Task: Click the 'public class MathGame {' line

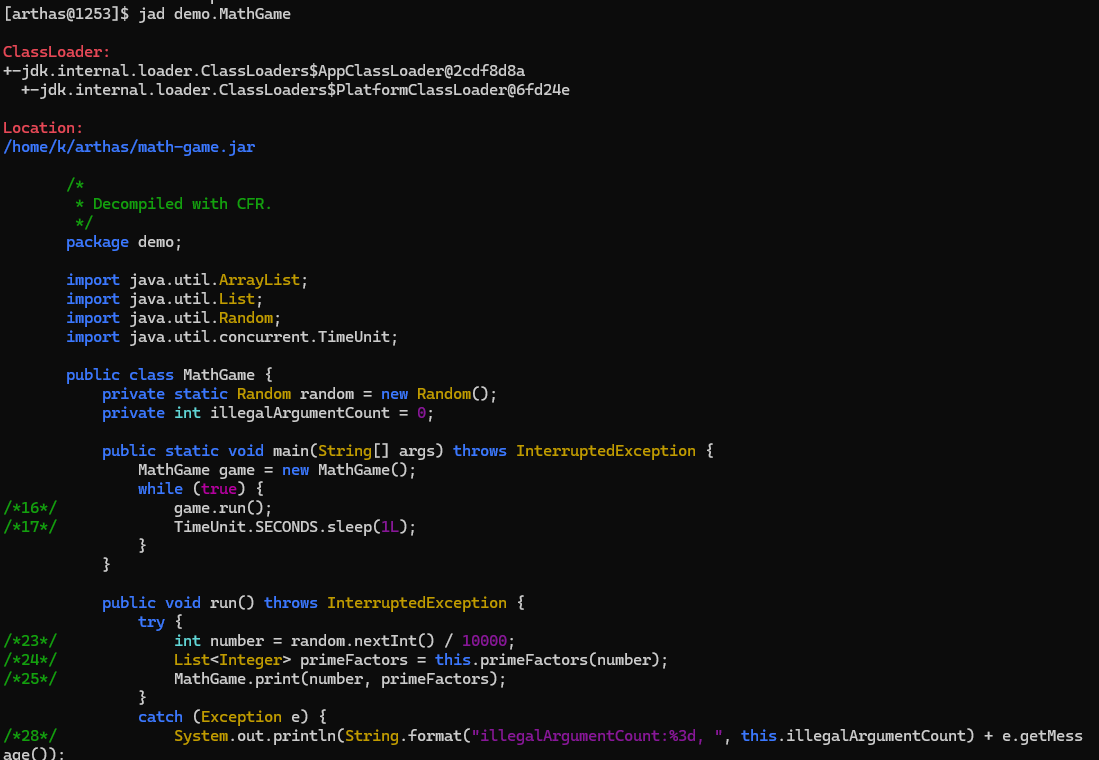Action: [169, 375]
